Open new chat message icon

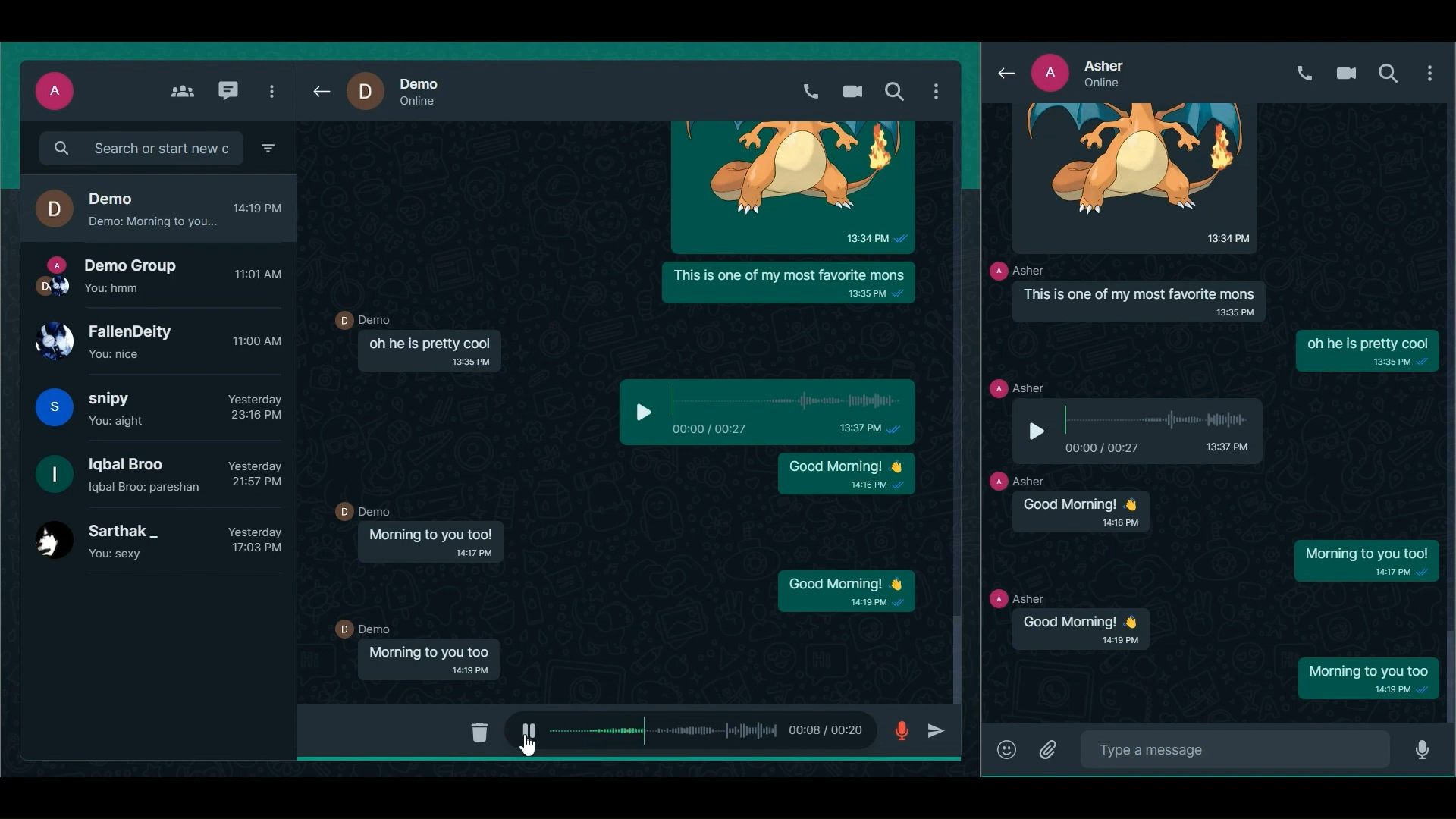228,91
